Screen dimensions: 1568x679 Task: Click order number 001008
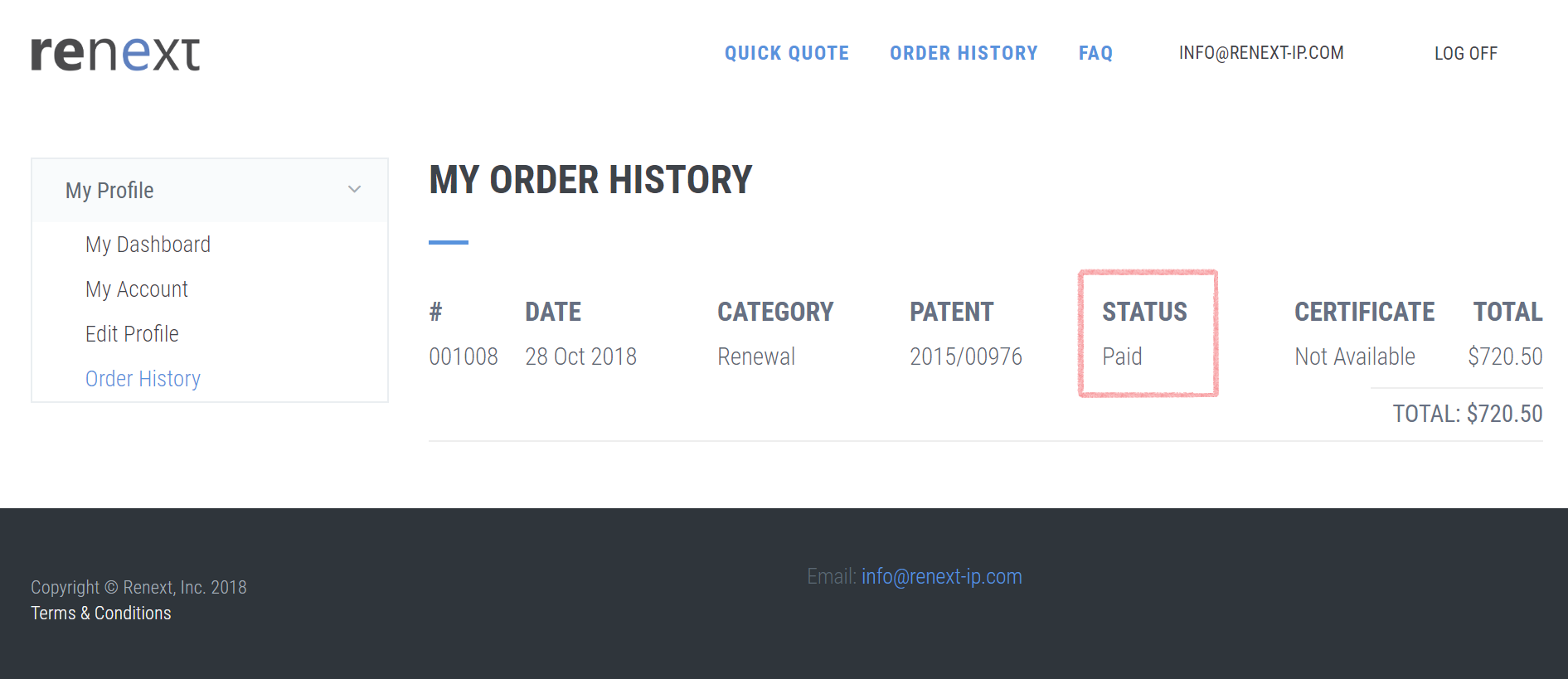click(x=464, y=356)
